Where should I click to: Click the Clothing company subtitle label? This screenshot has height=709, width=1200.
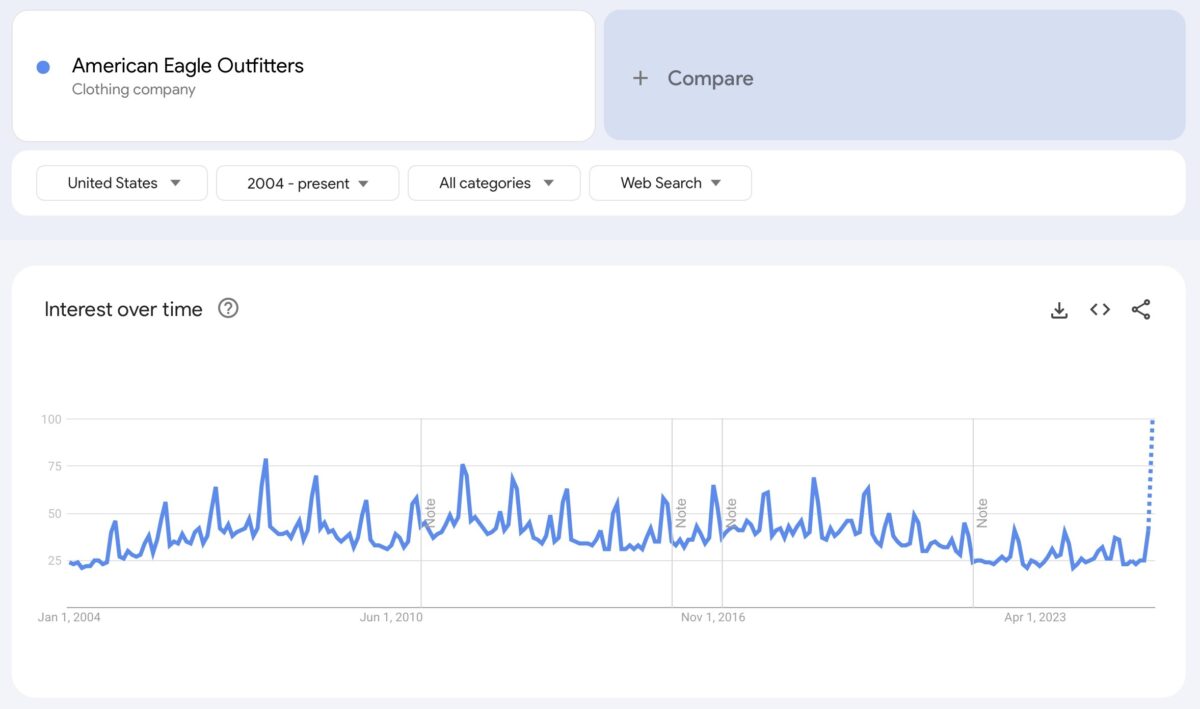tap(133, 90)
